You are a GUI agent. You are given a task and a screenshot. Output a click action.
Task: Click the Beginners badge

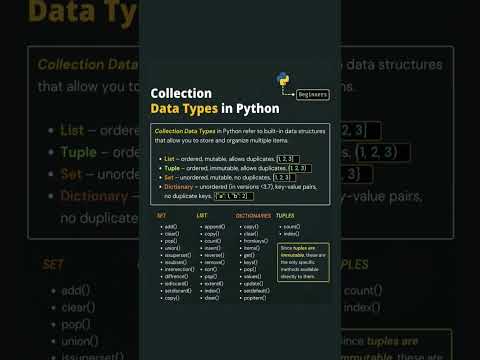pos(313,95)
